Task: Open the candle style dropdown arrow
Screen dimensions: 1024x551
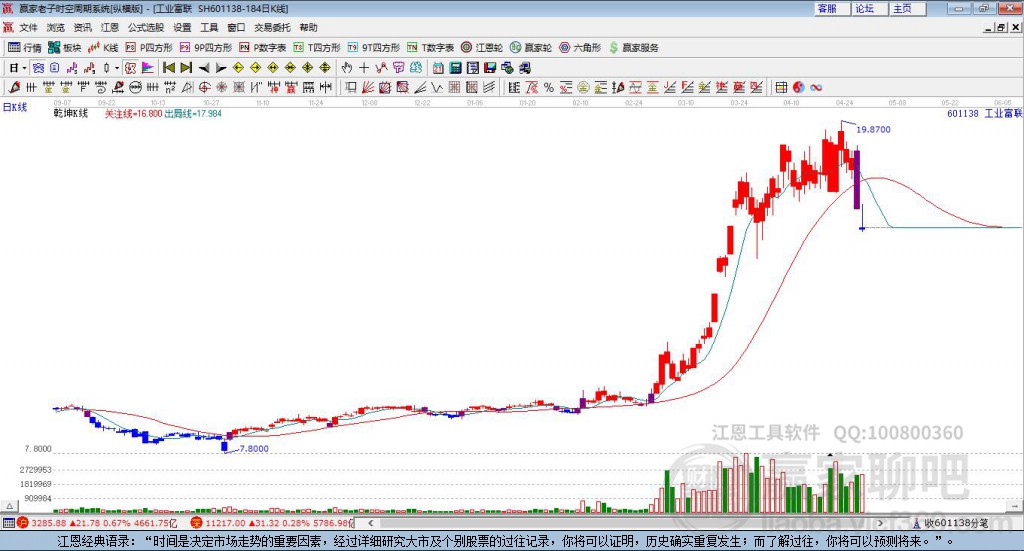Action: [117, 68]
